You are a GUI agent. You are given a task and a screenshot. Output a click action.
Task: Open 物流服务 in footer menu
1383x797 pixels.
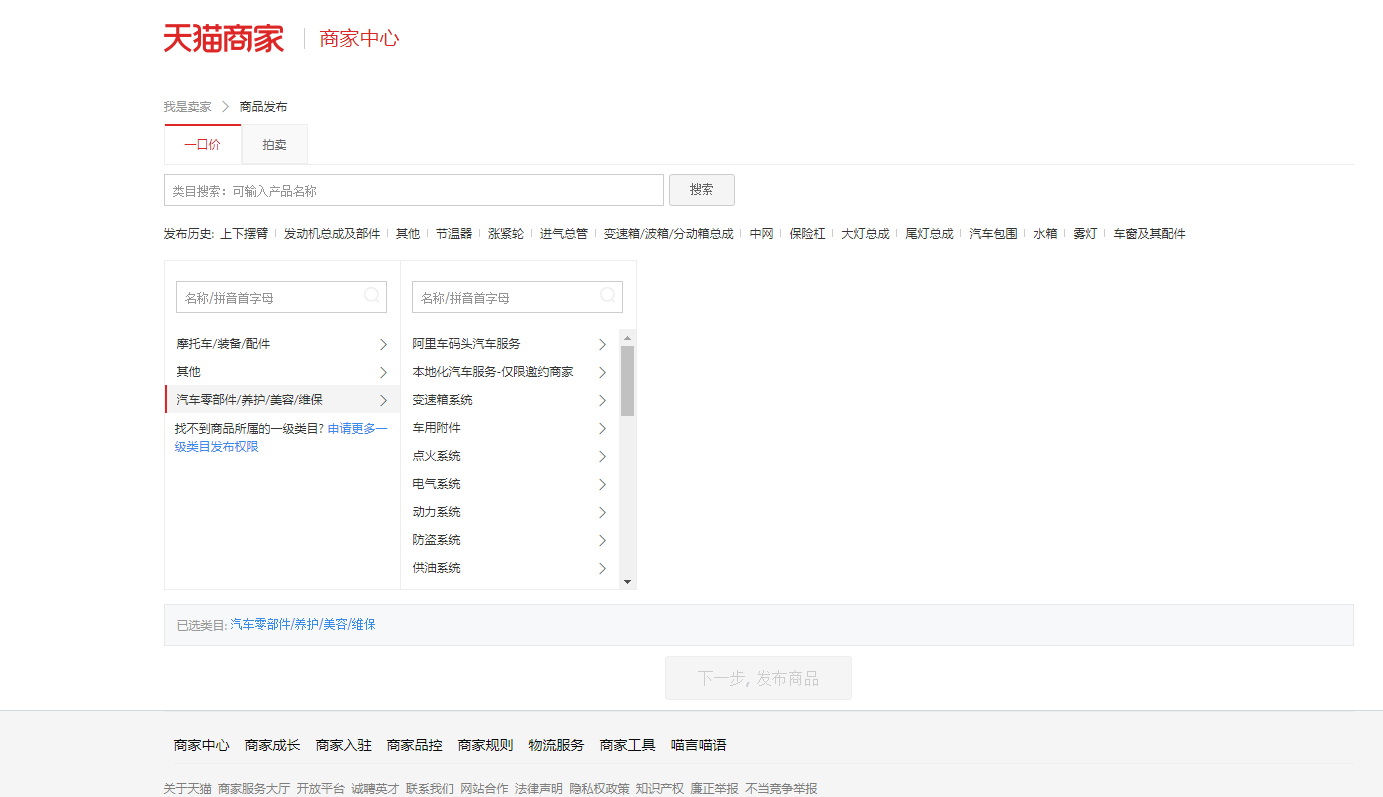click(x=556, y=745)
